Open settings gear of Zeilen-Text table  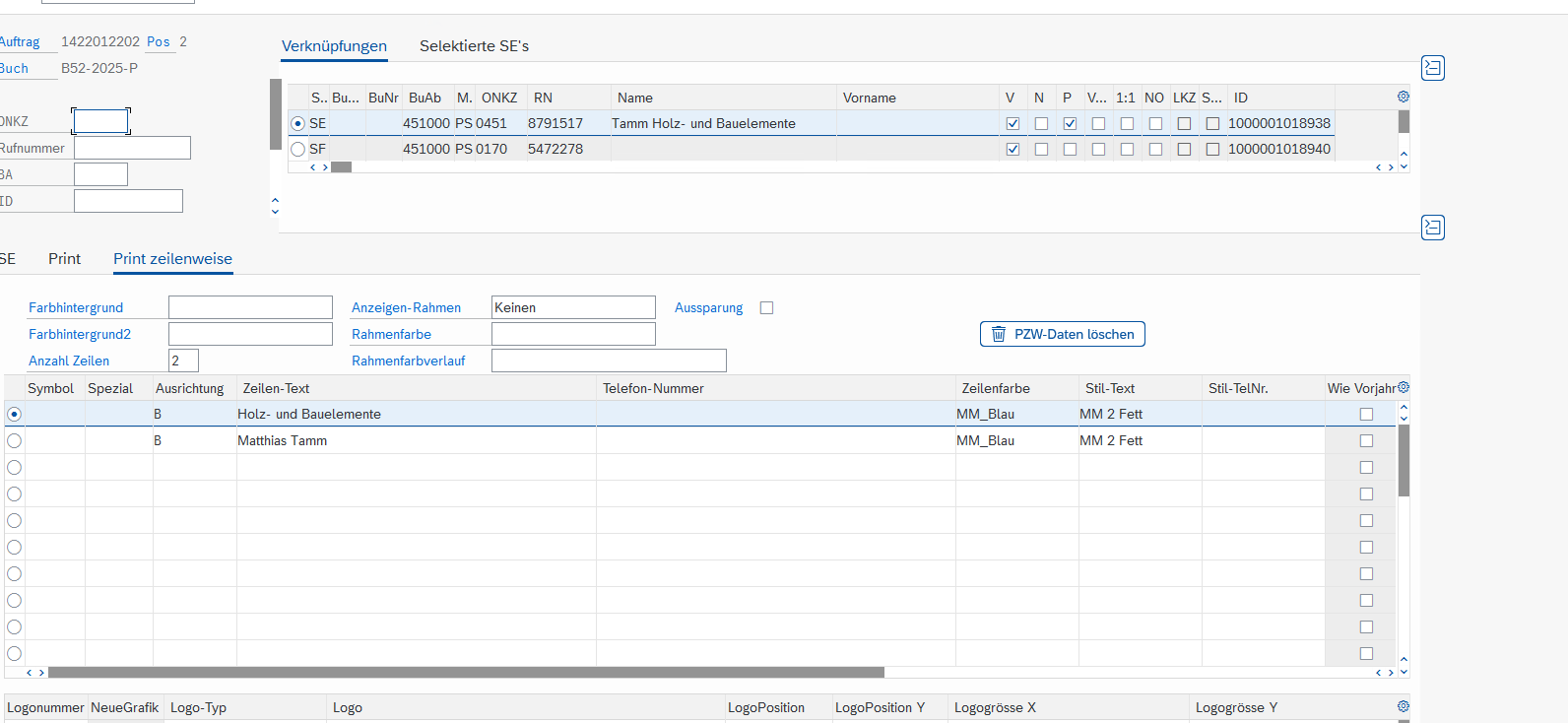click(1404, 387)
